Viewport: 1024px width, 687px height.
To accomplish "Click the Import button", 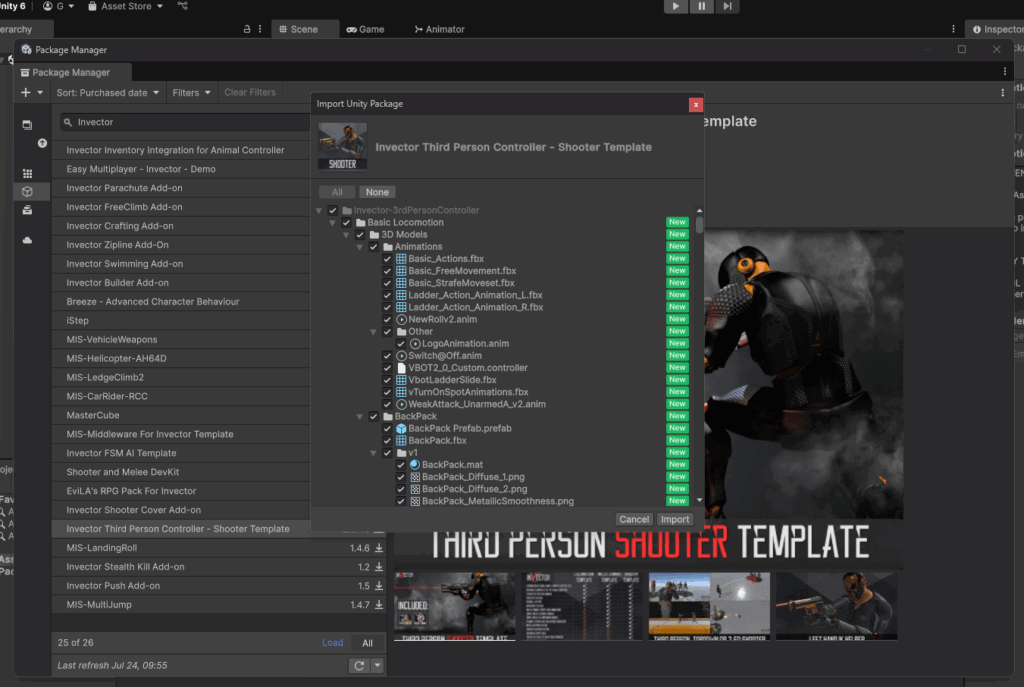I will (x=675, y=519).
